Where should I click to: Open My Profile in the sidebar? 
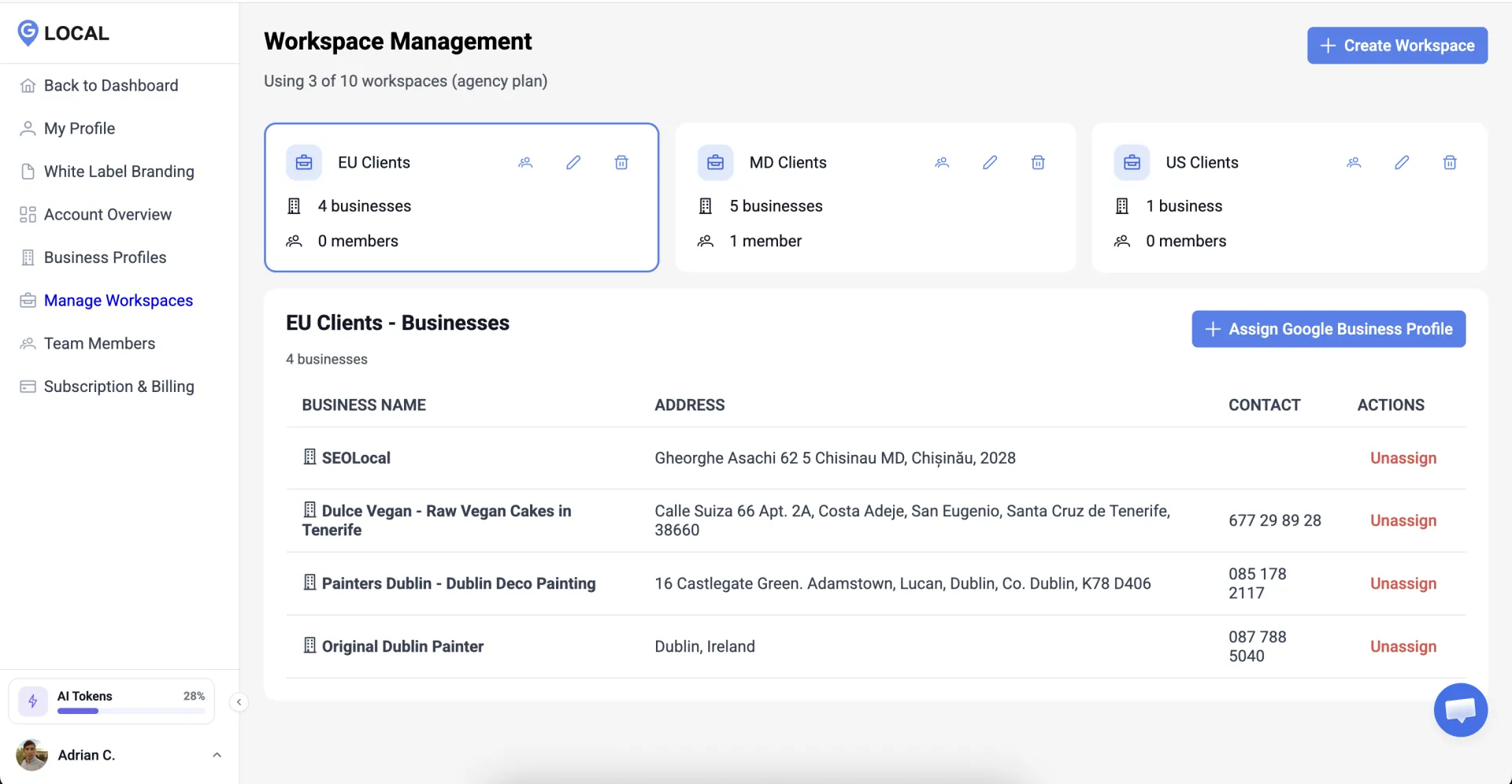pos(80,128)
